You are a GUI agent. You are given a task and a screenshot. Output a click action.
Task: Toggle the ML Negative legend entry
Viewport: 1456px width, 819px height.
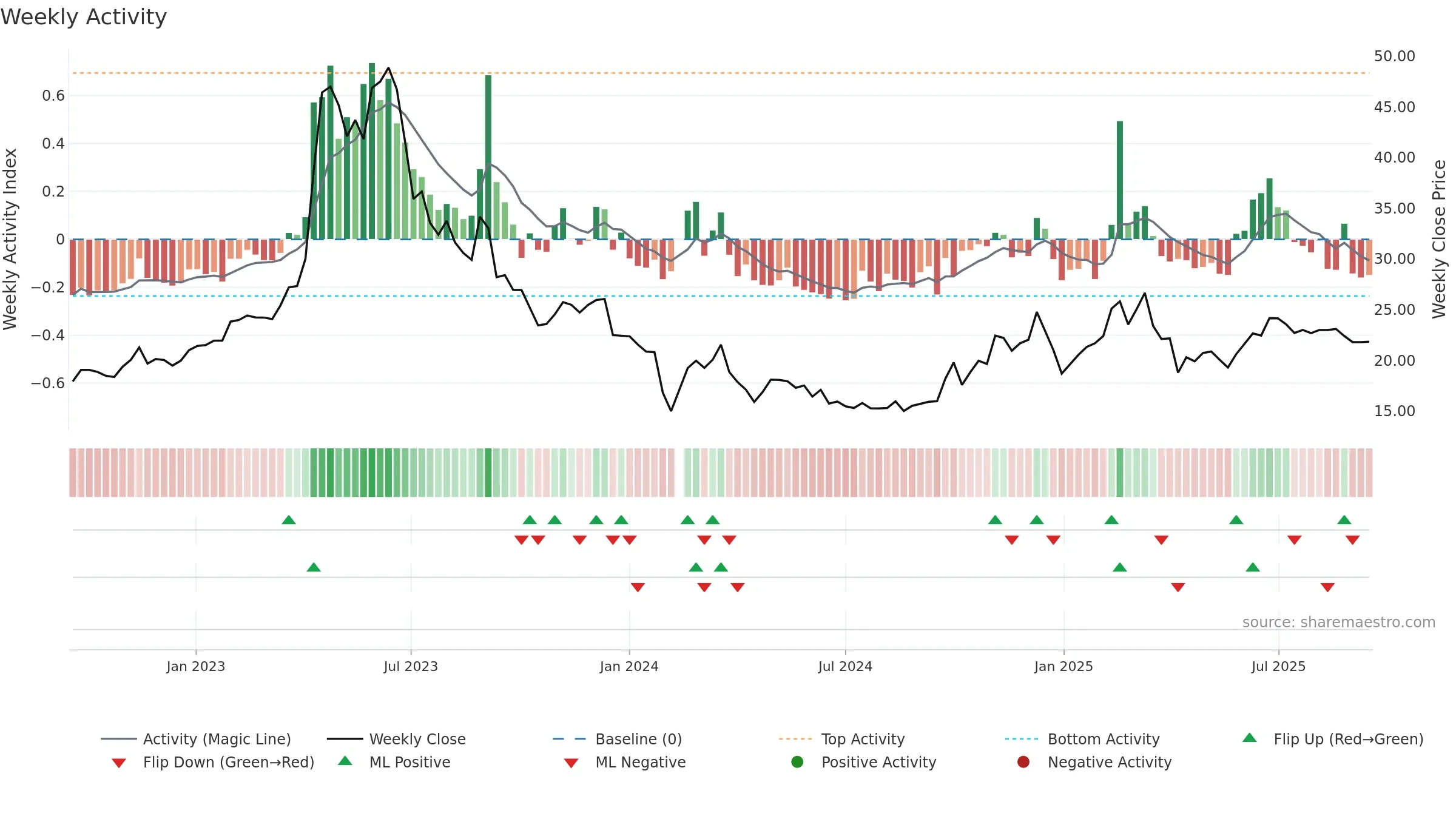[625, 762]
